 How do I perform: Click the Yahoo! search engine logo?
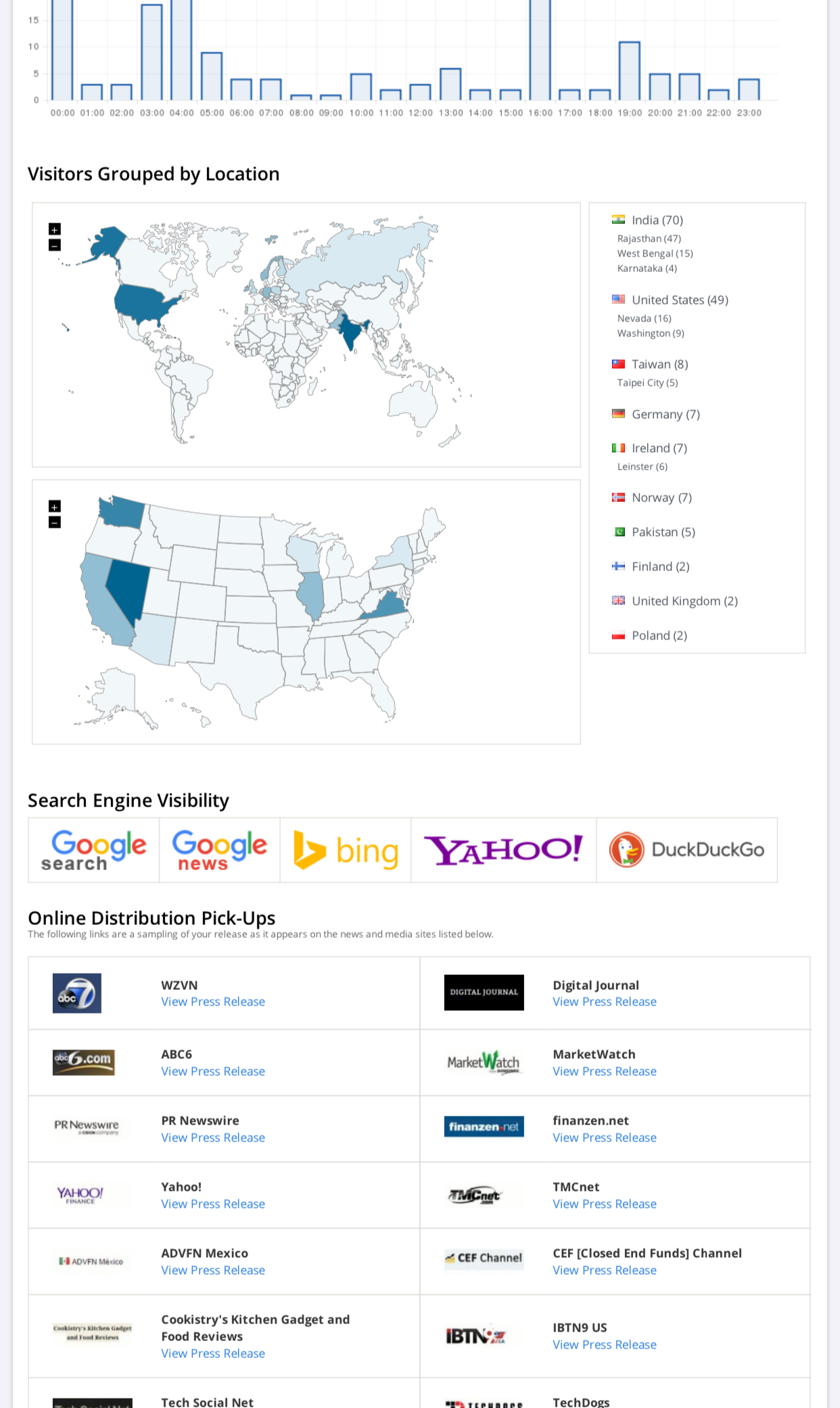tap(503, 850)
